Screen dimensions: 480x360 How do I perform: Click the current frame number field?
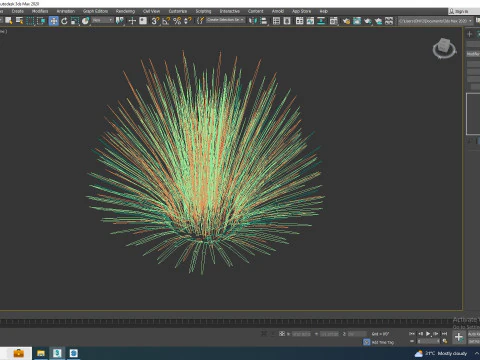pyautogui.click(x=428, y=341)
